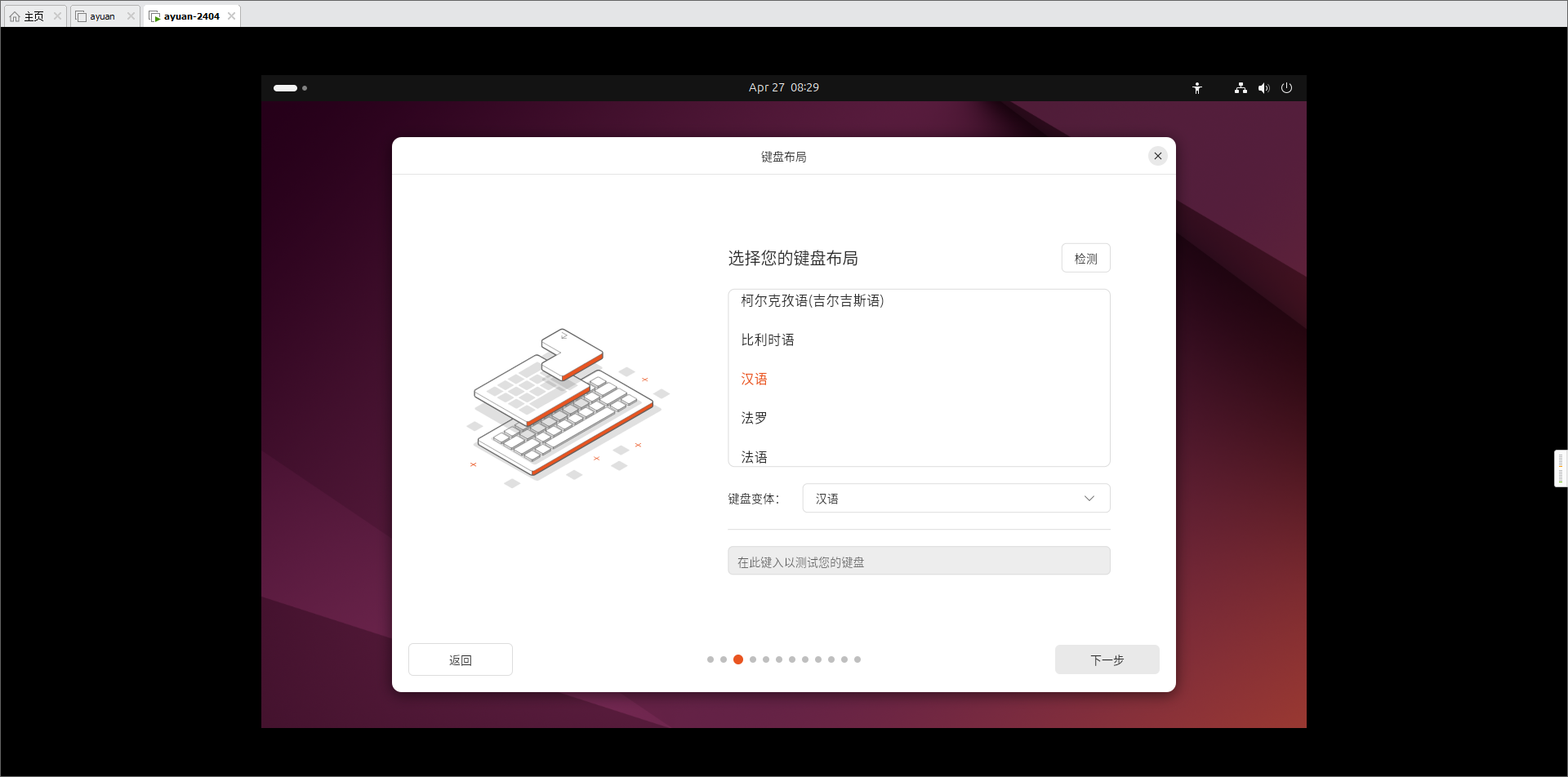Image resolution: width=1568 pixels, height=777 pixels.
Task: Click the activities workspace indicator
Action: (290, 88)
